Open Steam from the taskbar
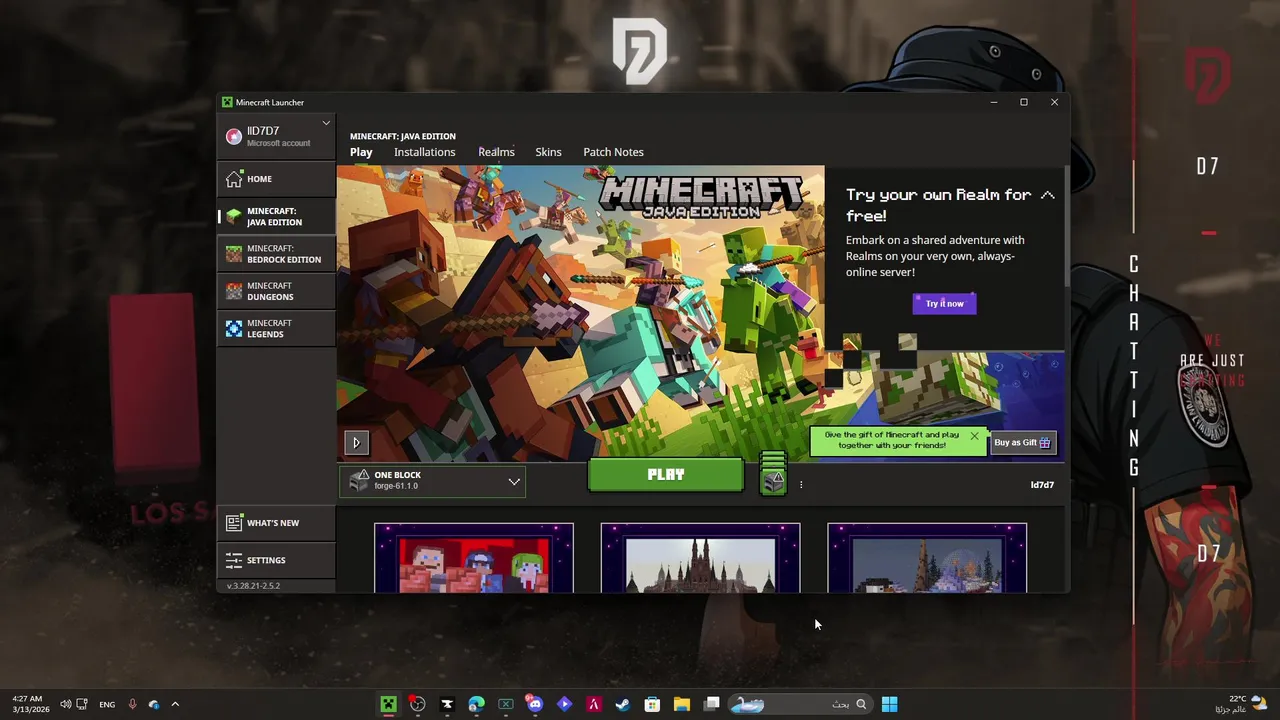Image resolution: width=1280 pixels, height=720 pixels. click(622, 704)
